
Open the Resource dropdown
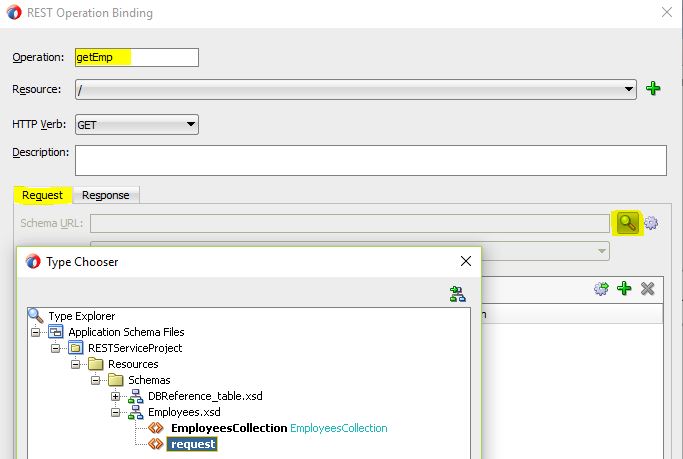tap(629, 89)
